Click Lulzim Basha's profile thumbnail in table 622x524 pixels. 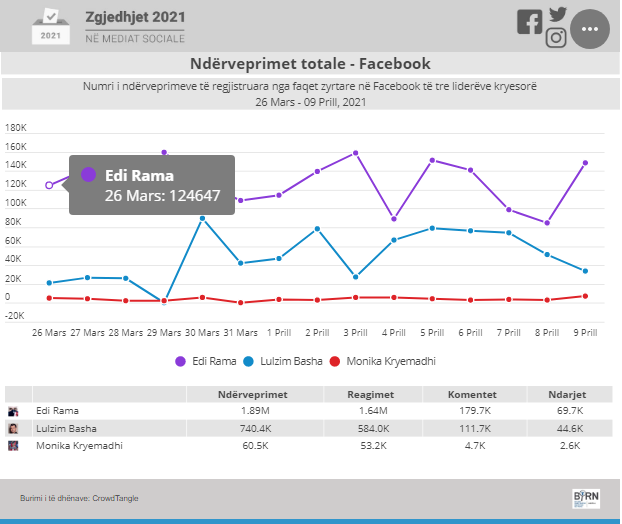pos(13,429)
